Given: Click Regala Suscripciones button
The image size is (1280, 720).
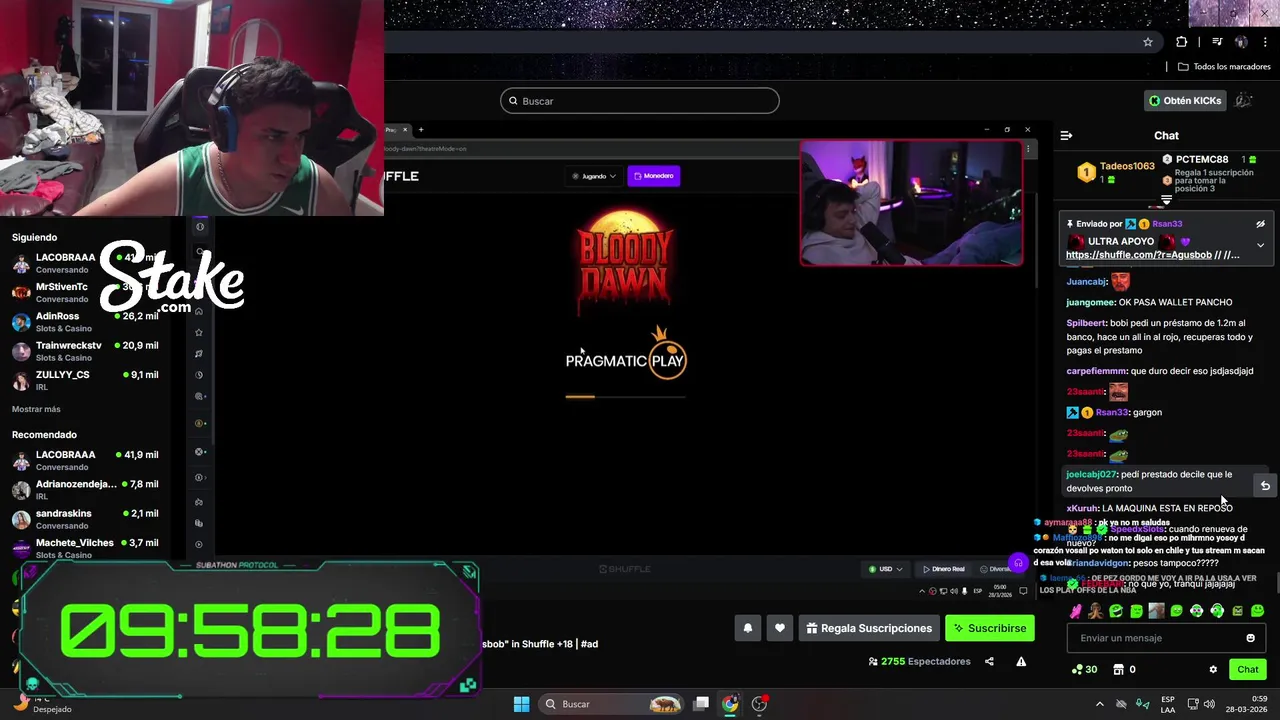Looking at the screenshot, I should [868, 628].
